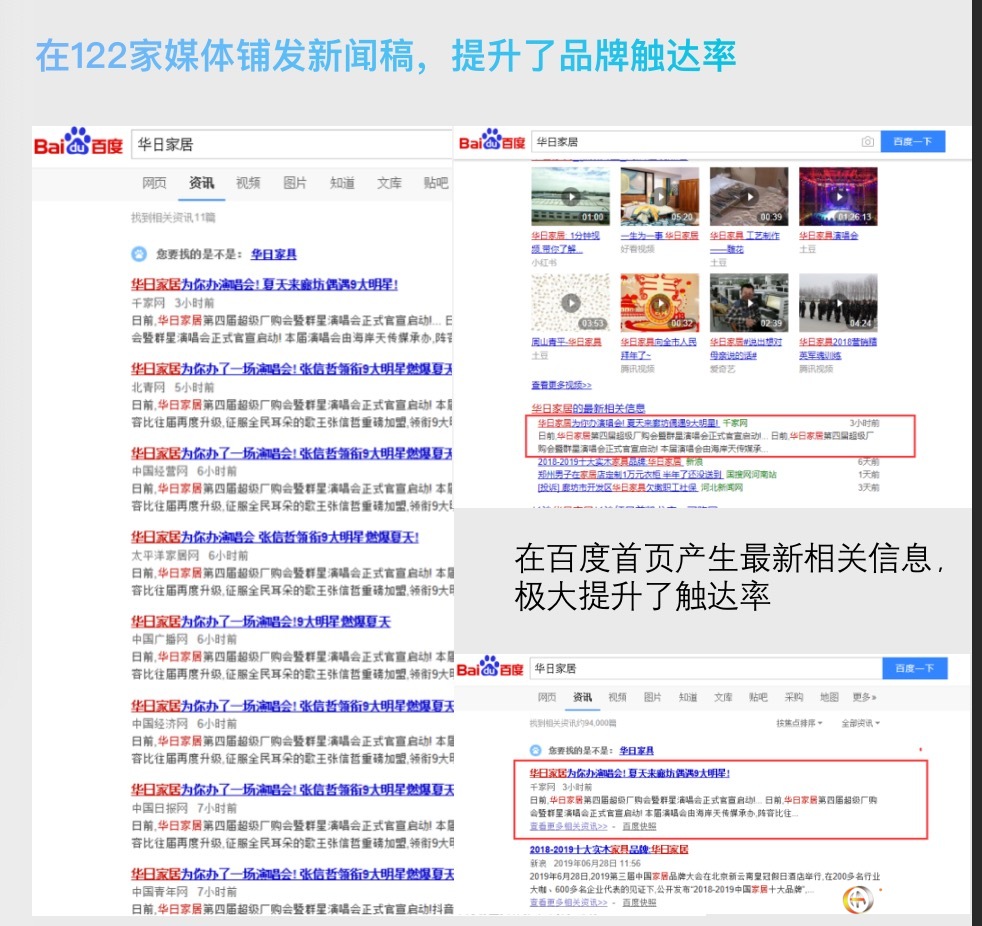The width and height of the screenshot is (982, 926).
Task: Open 2018-2019十大实木家具品牌 link in top-right page
Action: 609,461
